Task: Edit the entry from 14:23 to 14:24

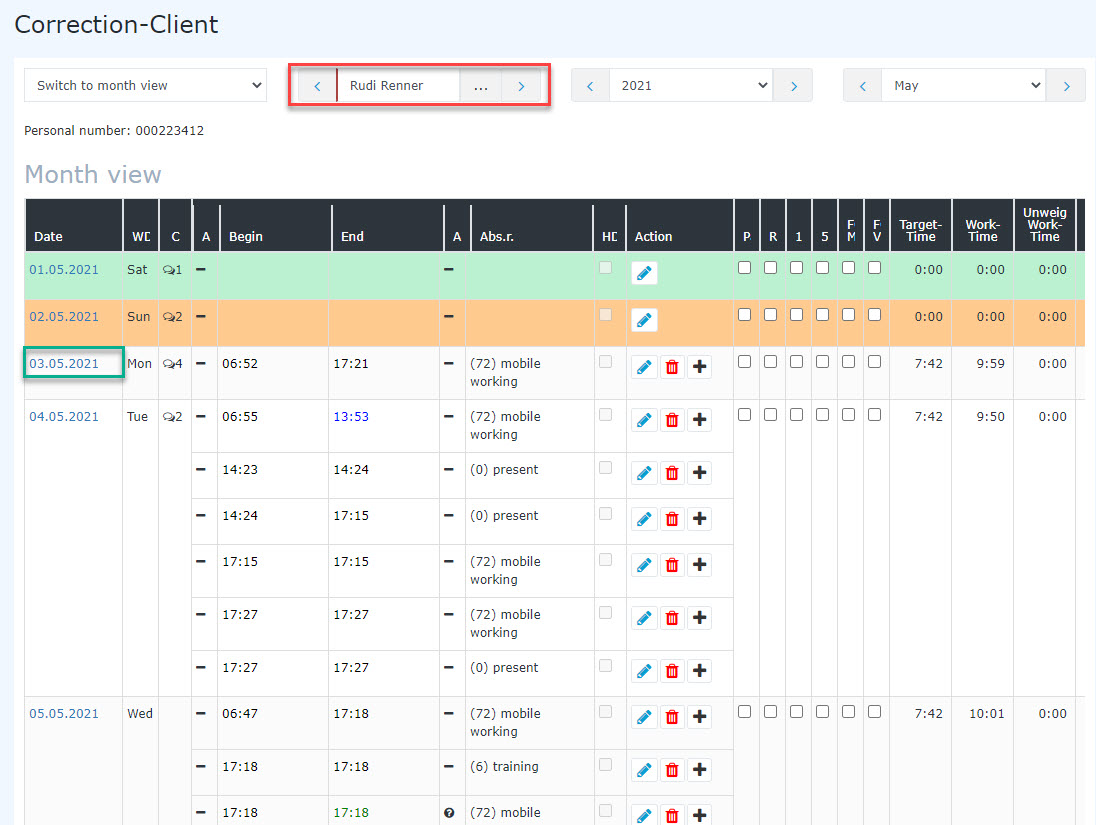Action: coord(644,473)
